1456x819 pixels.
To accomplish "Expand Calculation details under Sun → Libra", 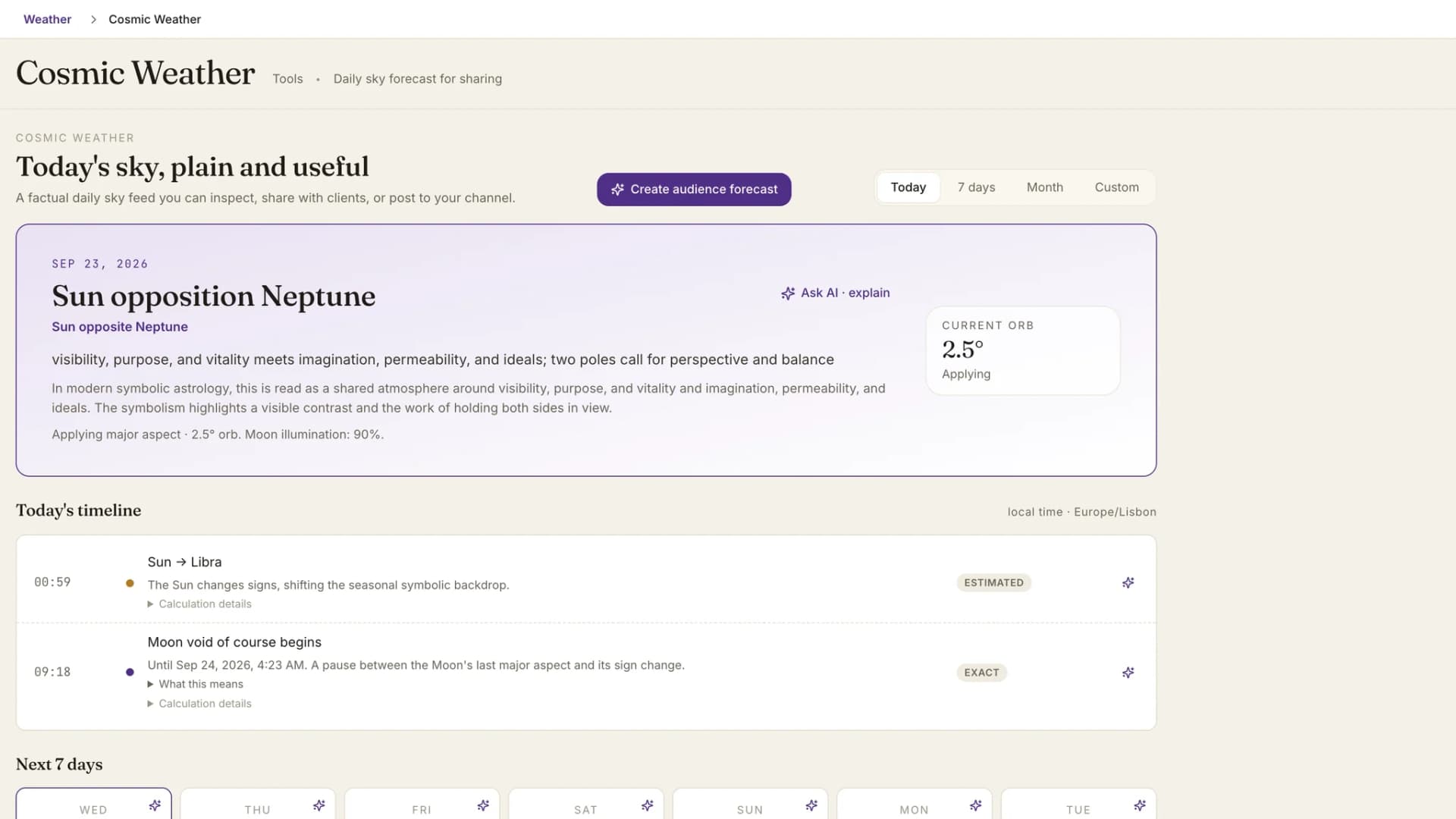I will [x=199, y=604].
